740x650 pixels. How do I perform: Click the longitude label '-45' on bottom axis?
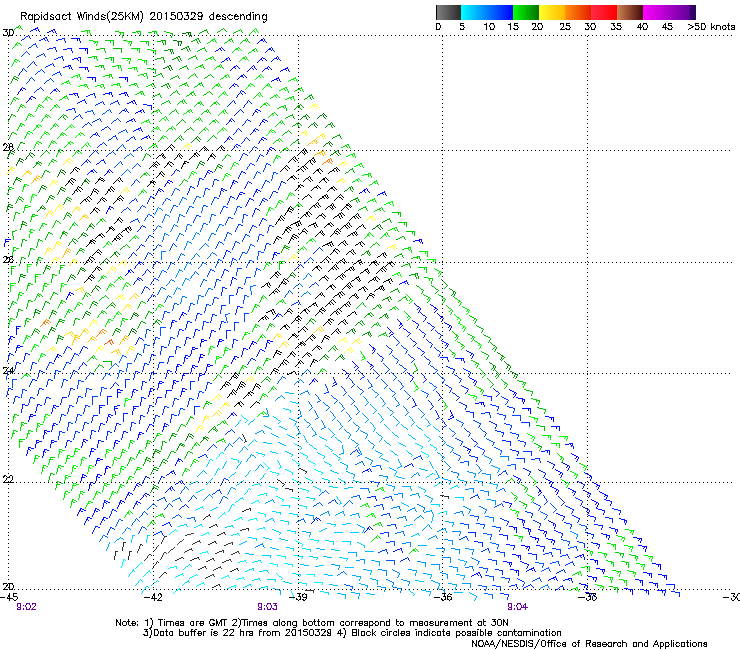(9, 597)
